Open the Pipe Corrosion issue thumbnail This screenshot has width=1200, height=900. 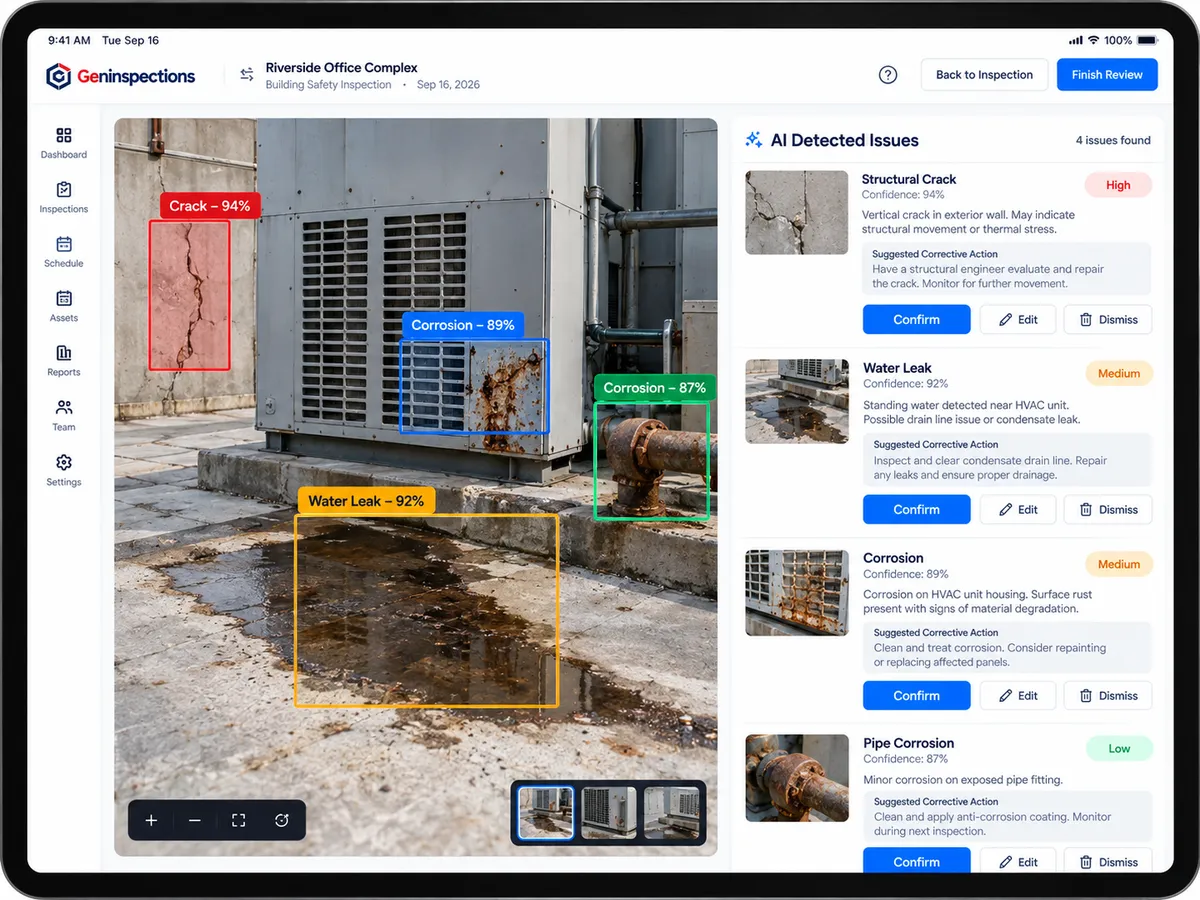pyautogui.click(x=797, y=778)
